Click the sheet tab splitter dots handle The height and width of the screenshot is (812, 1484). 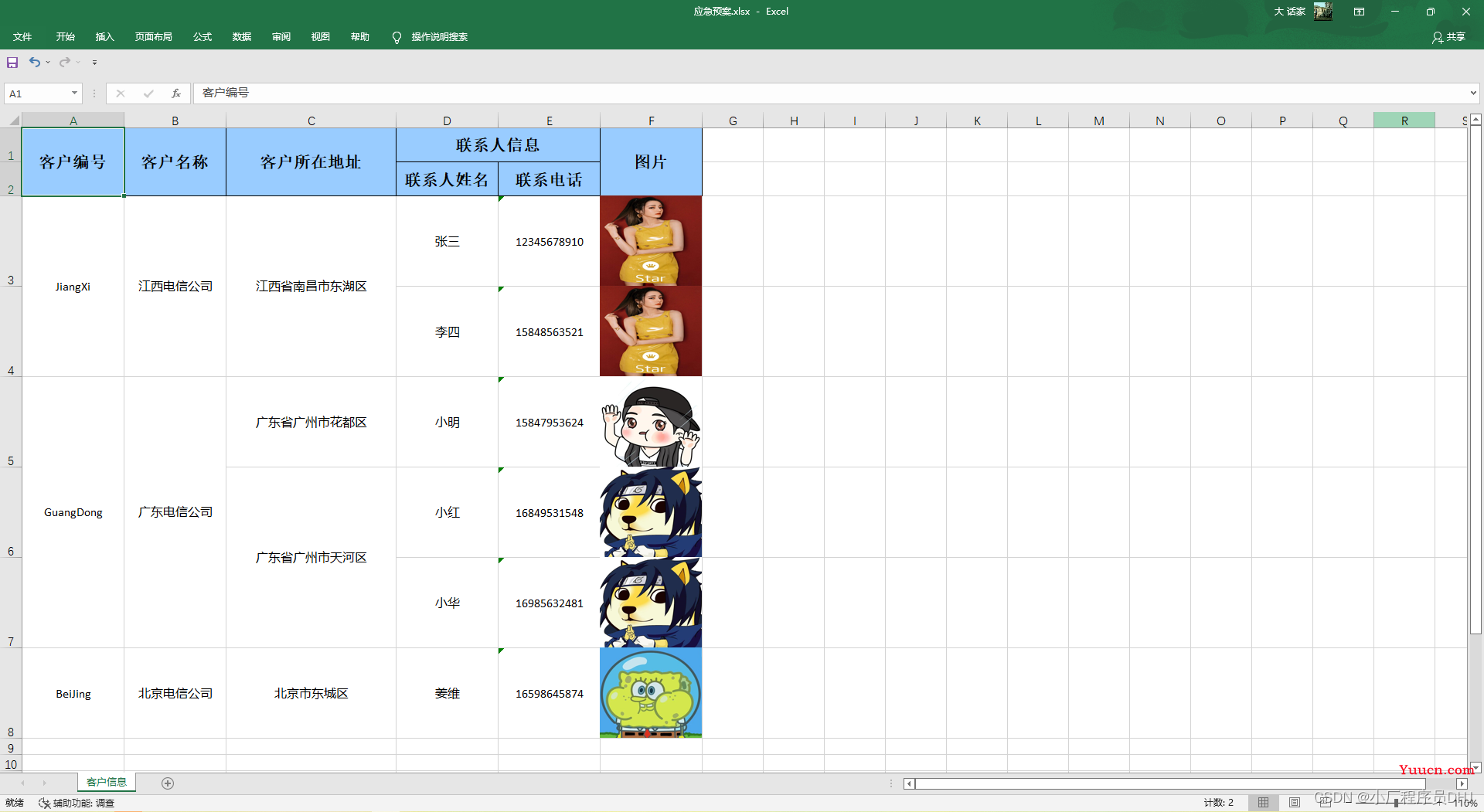click(x=890, y=783)
